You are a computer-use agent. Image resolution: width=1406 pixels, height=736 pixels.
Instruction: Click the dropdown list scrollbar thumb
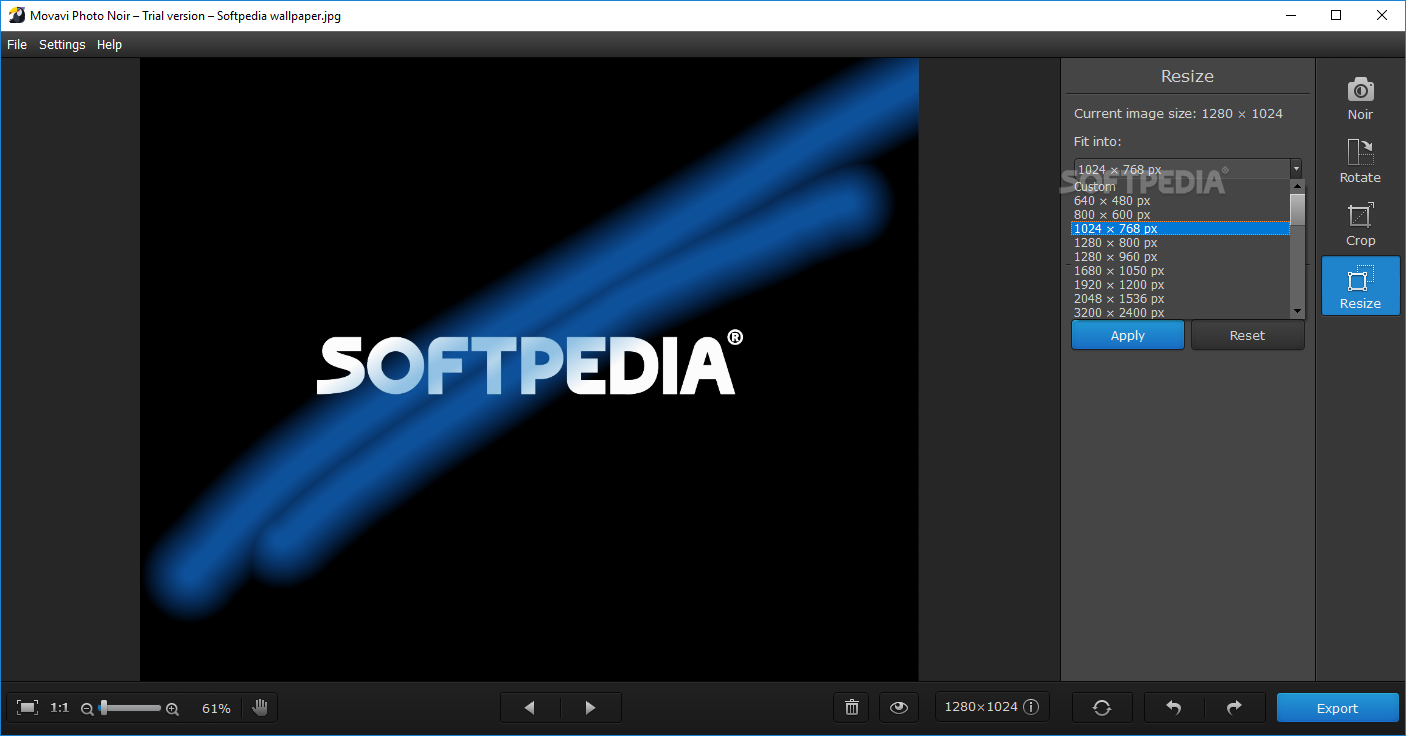point(1297,210)
